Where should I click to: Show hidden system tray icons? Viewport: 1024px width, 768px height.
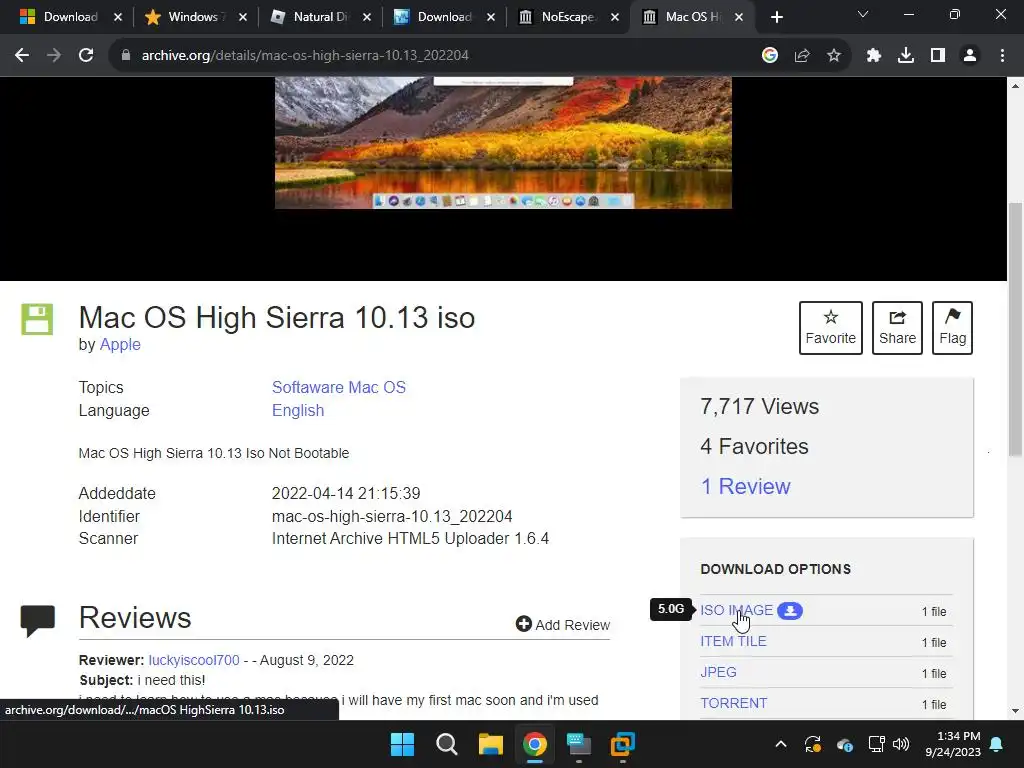click(x=780, y=744)
